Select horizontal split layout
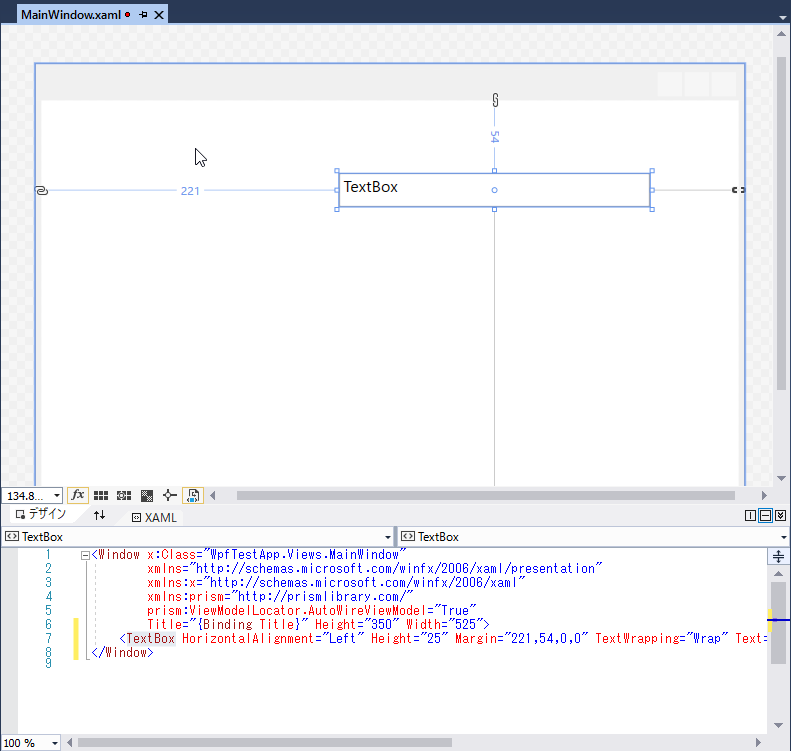Viewport: 791px width, 751px height. point(765,515)
